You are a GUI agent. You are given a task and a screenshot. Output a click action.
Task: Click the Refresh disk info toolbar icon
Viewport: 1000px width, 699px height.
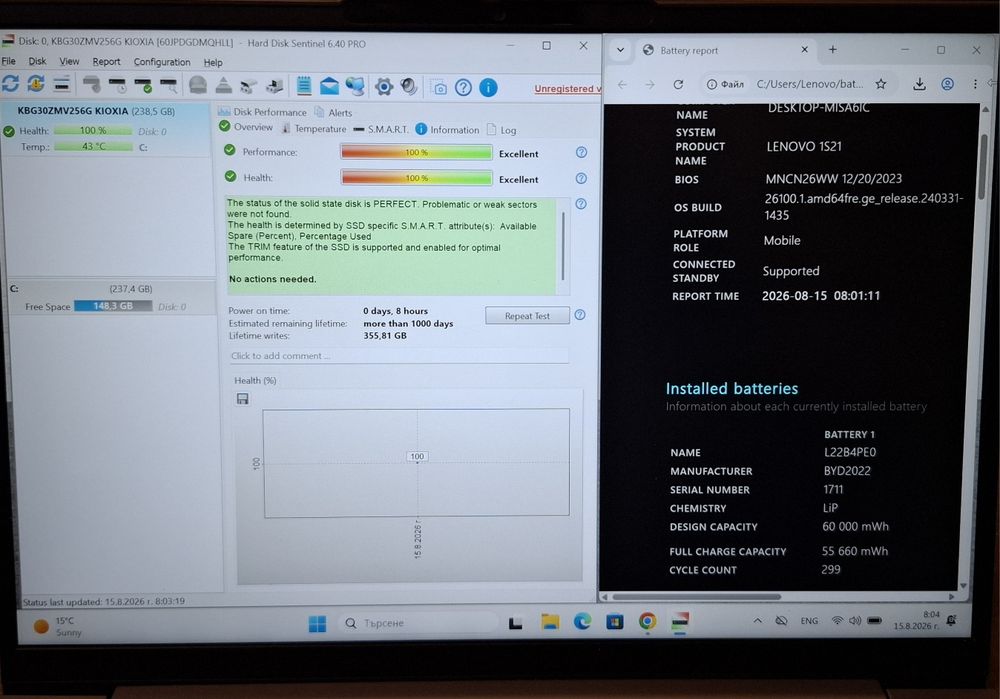coord(11,84)
